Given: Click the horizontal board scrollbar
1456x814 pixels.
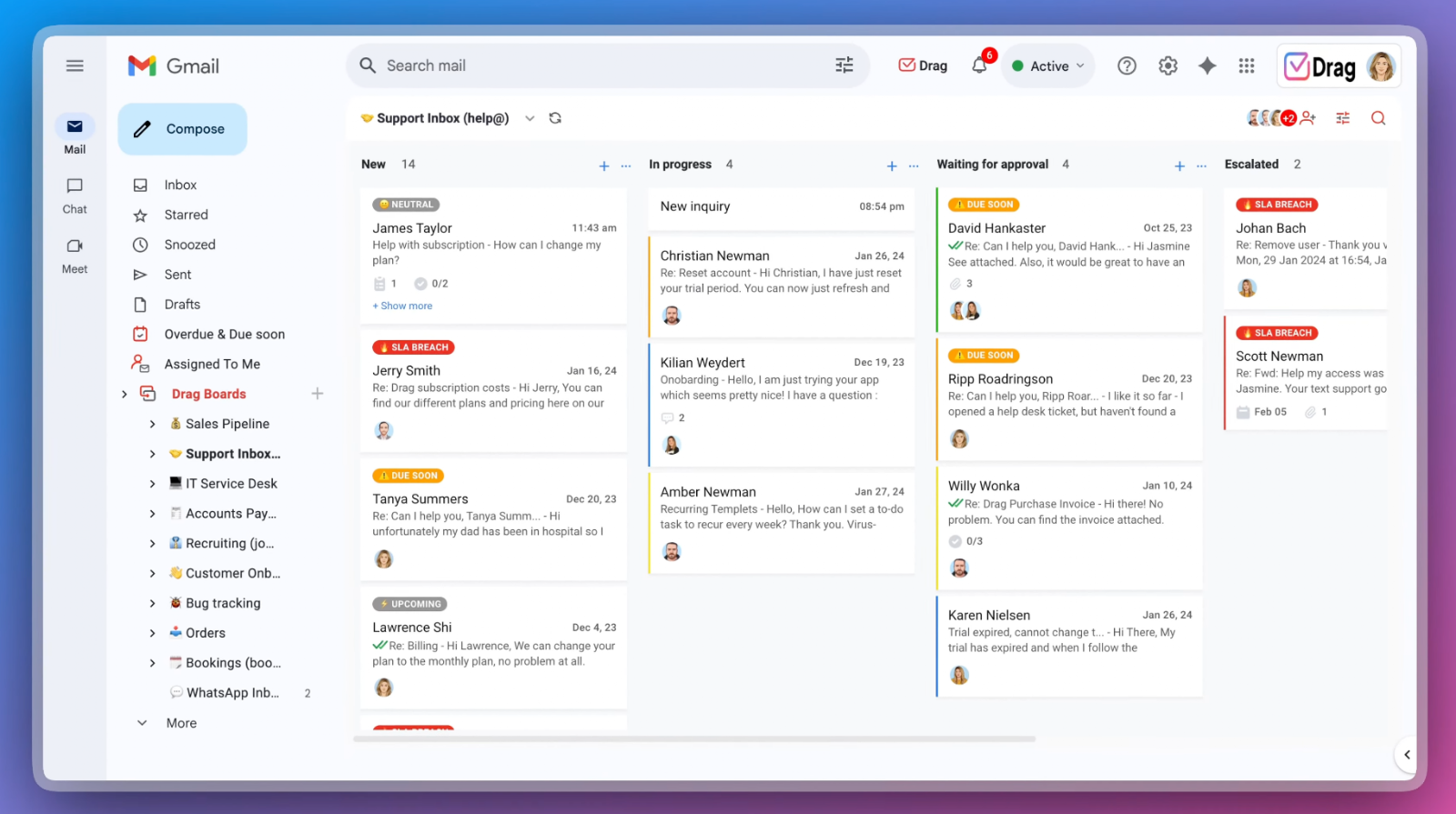Looking at the screenshot, I should [693, 739].
